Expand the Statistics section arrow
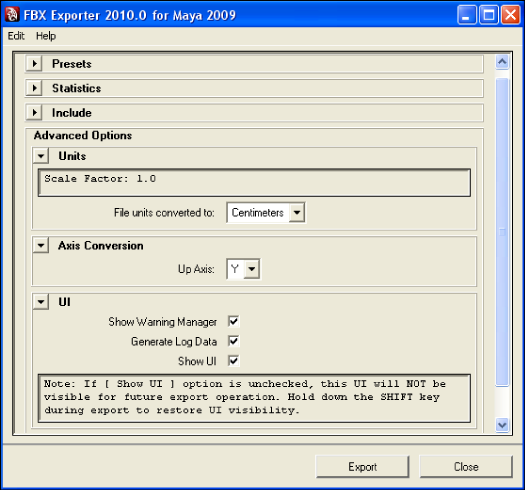 (x=34, y=88)
